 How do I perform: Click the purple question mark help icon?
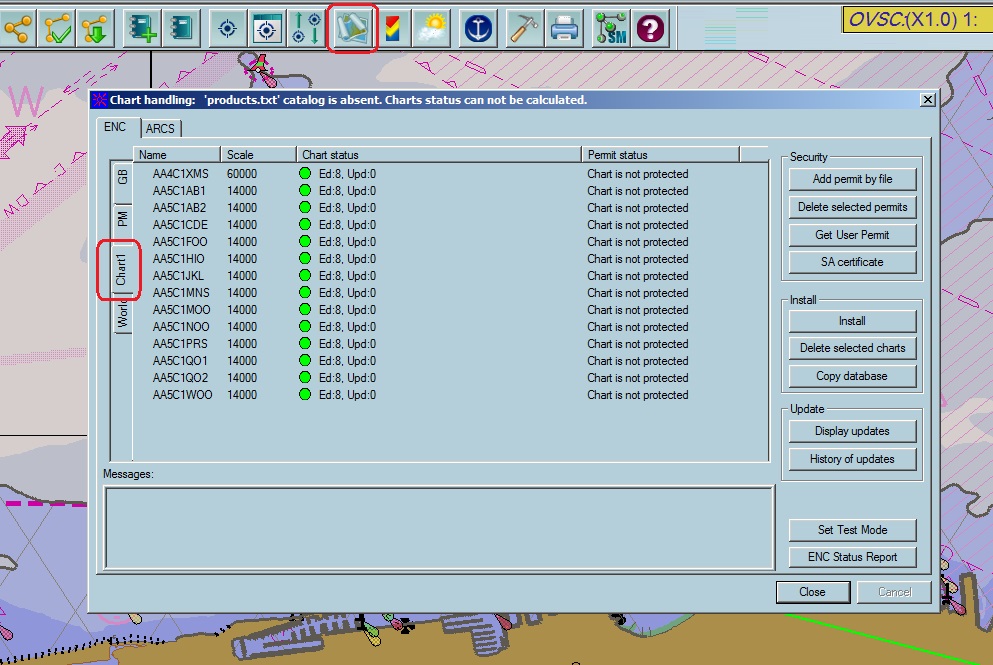point(650,28)
